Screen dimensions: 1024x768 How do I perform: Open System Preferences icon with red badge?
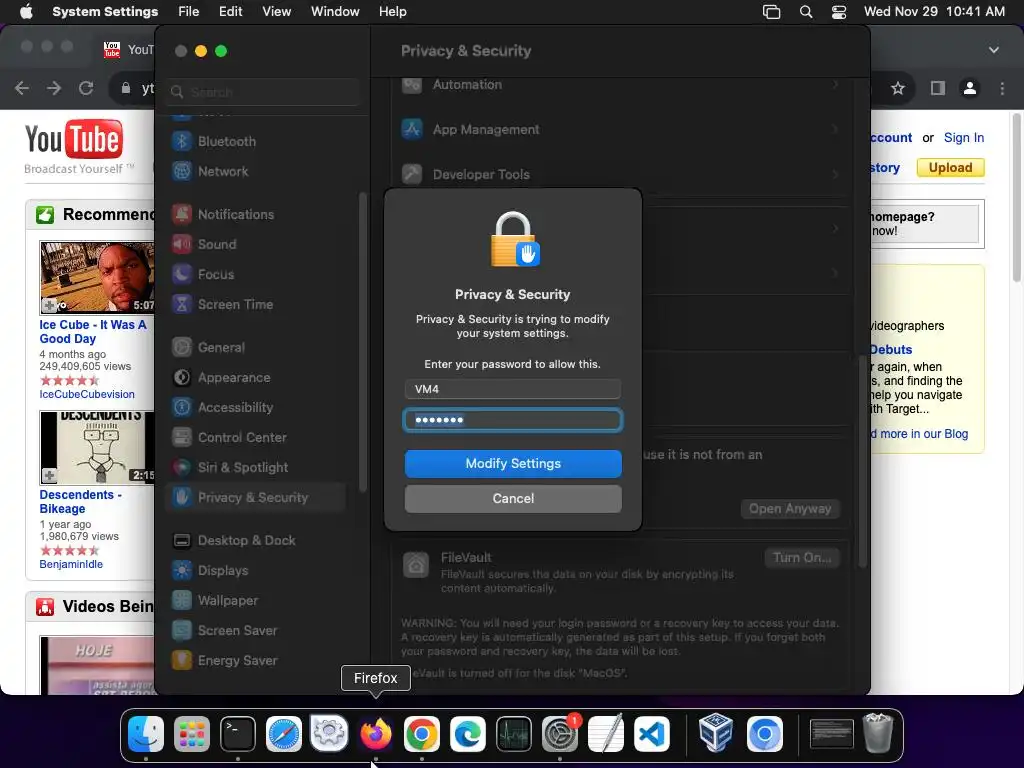point(560,733)
